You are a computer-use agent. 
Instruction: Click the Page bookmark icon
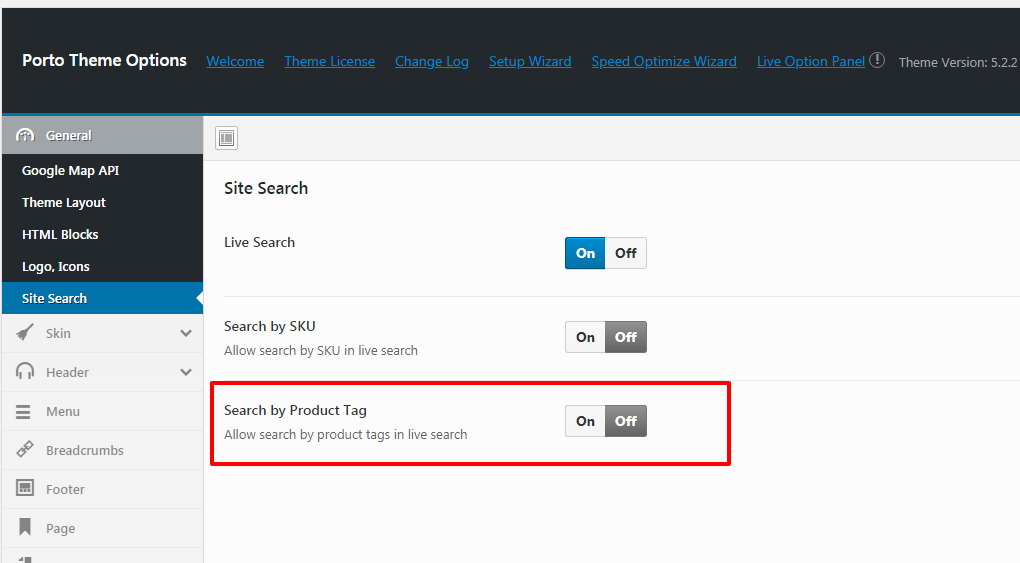tap(25, 527)
